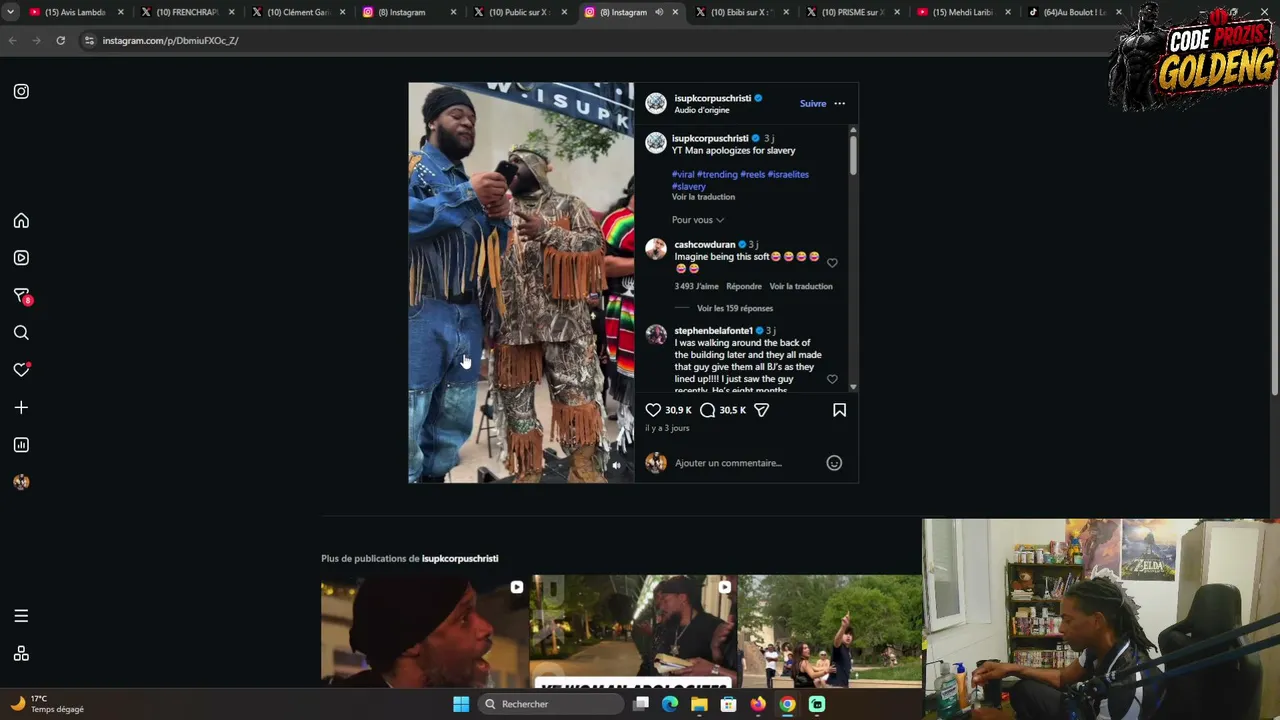Open the #slavery hashtag
The image size is (1280, 720).
click(689, 186)
